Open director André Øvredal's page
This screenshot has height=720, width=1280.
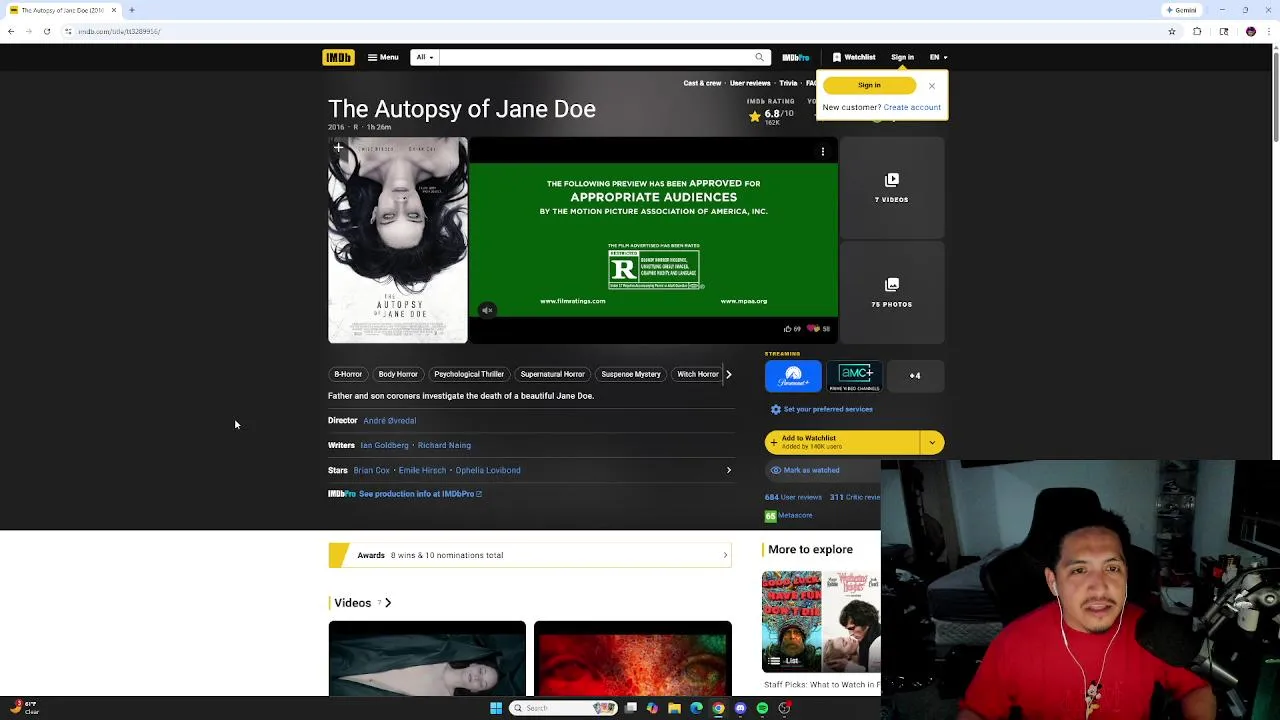point(390,421)
